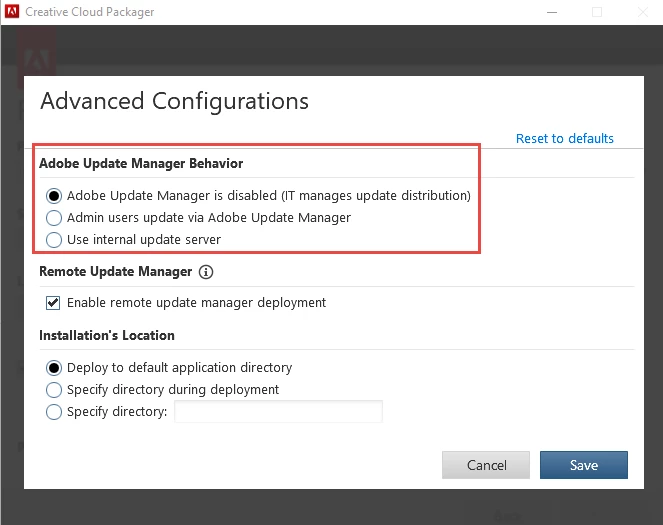Click the Remote Update Manager heading text
The image size is (663, 525).
(x=115, y=271)
